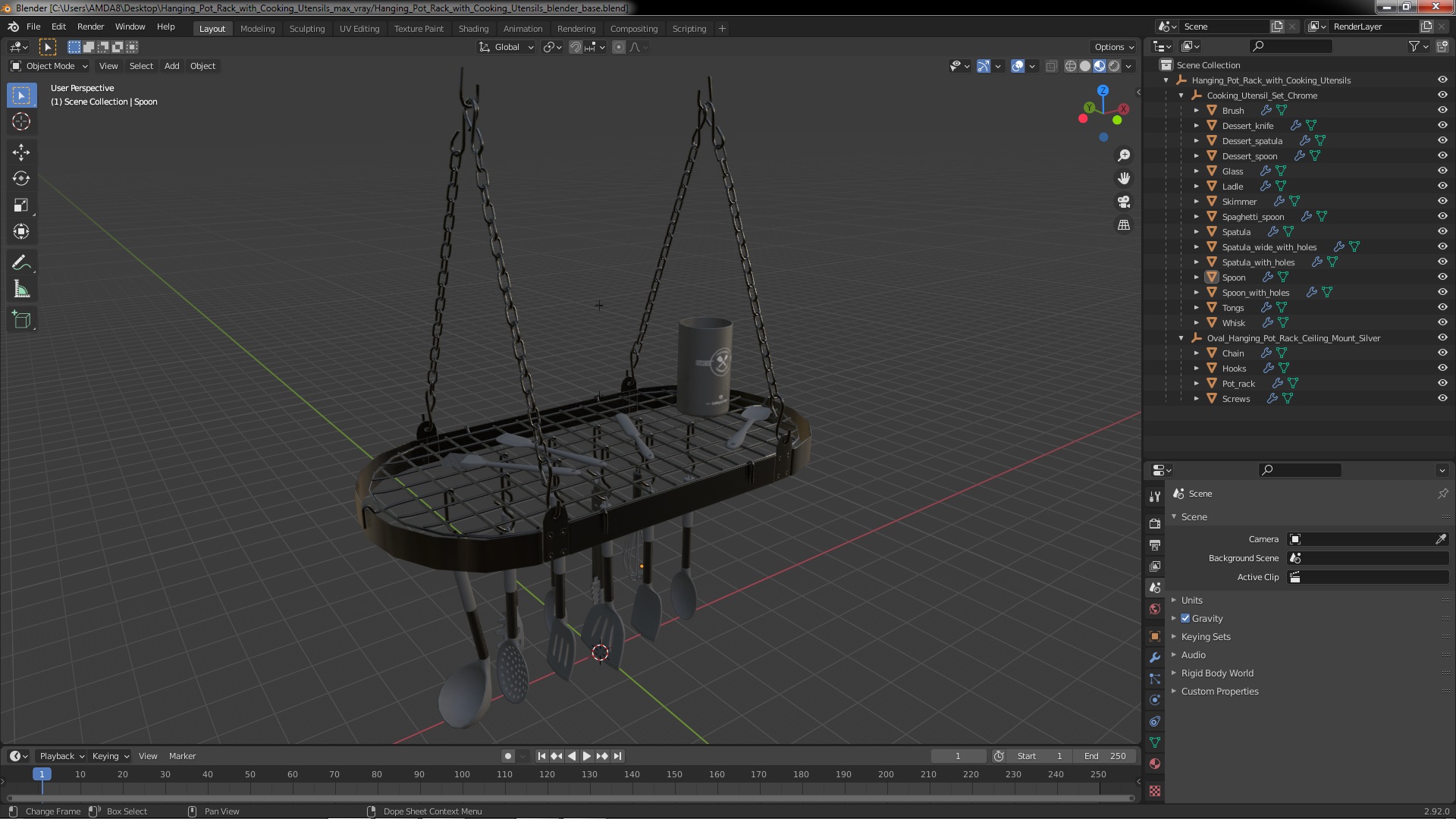Screen dimensions: 1456x819
Task: Click the Options button in viewport header
Action: click(1113, 47)
